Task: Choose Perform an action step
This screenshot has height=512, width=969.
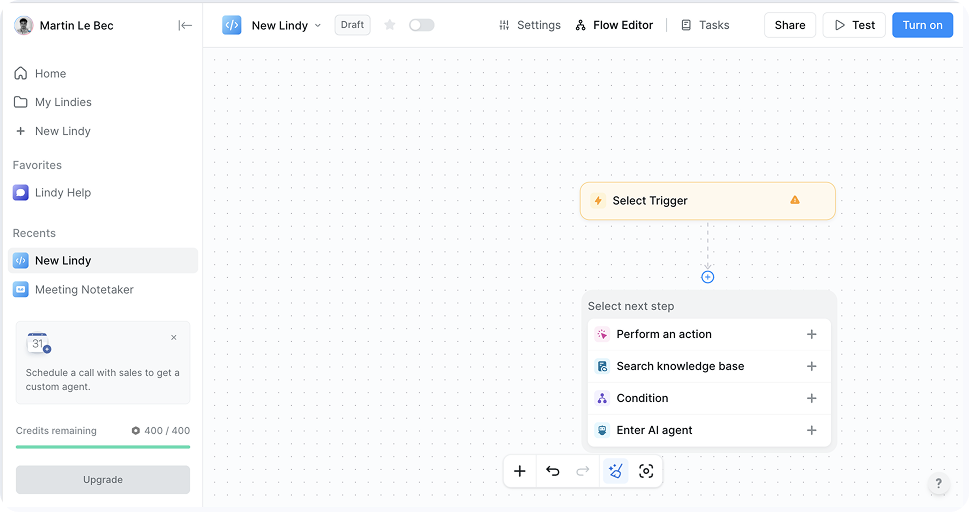Action: coord(709,335)
